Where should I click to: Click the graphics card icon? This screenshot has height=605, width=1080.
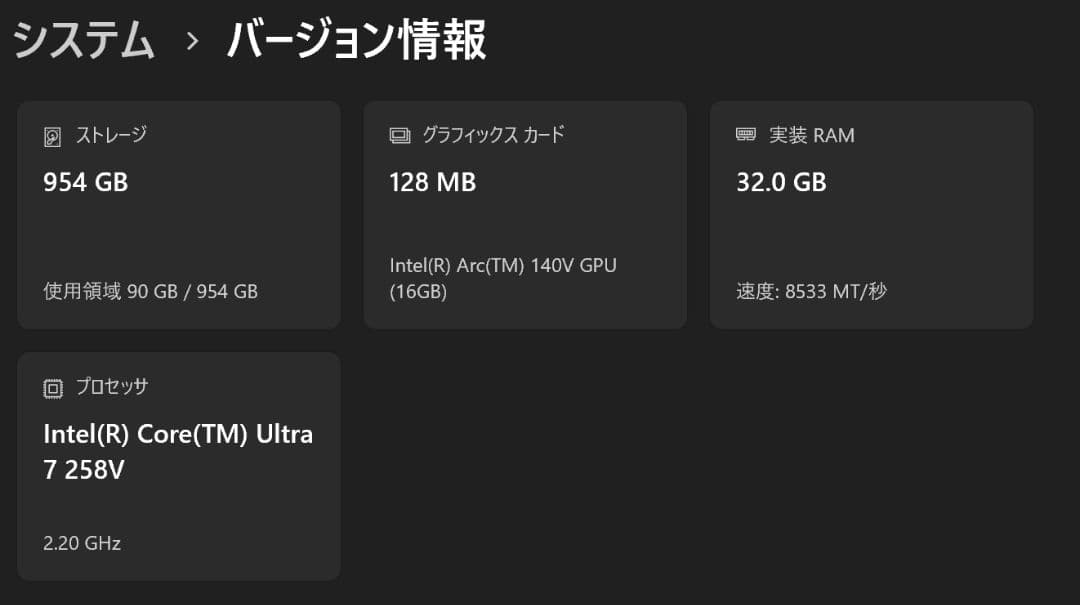(x=399, y=134)
